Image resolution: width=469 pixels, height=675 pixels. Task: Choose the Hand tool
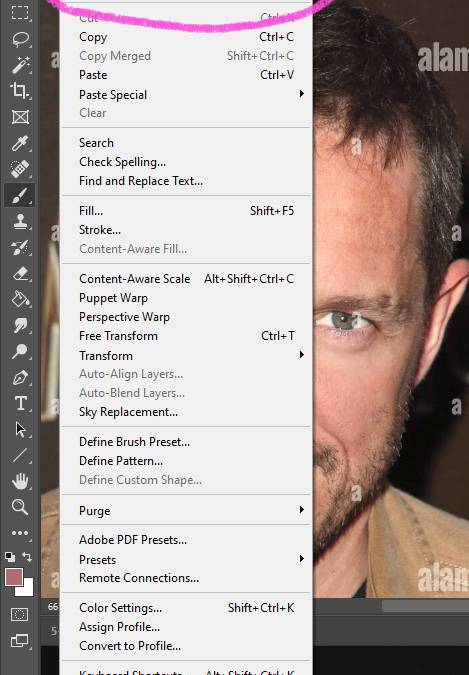coord(20,481)
